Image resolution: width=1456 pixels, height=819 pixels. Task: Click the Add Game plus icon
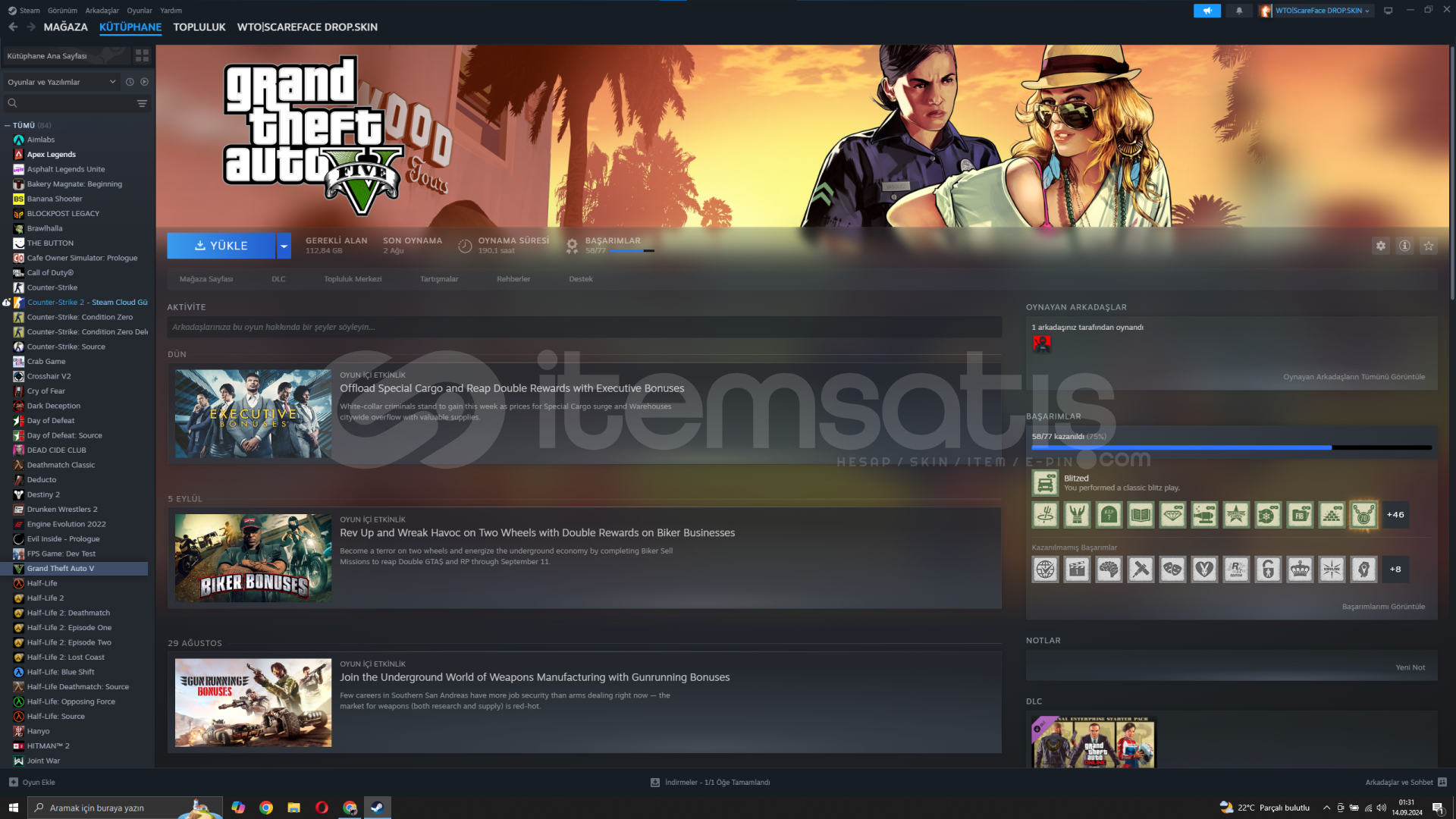click(x=13, y=783)
